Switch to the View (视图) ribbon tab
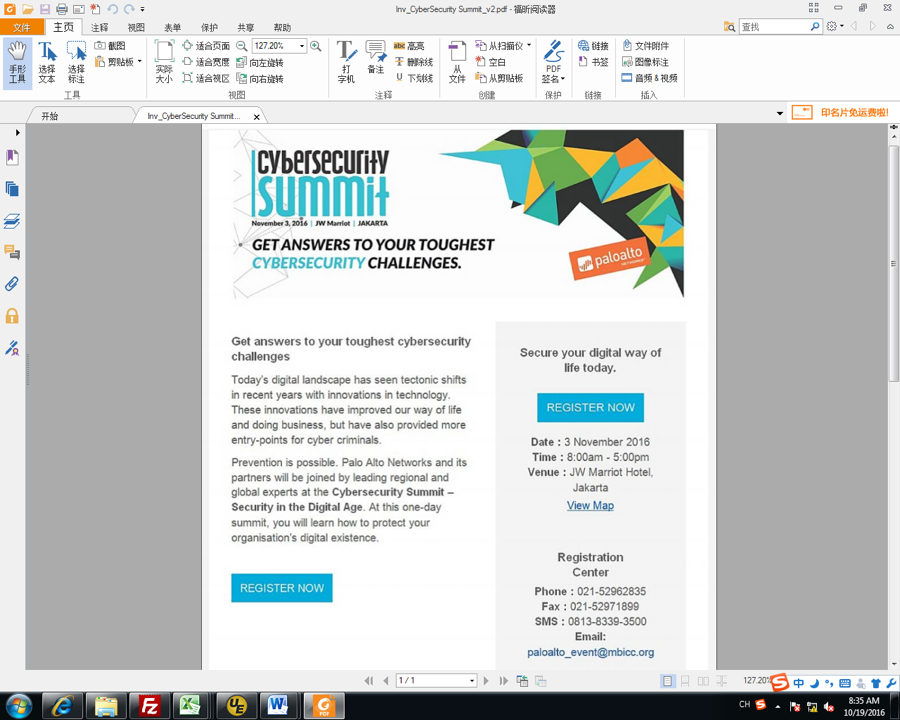Screen dimensions: 900x720 click(136, 28)
